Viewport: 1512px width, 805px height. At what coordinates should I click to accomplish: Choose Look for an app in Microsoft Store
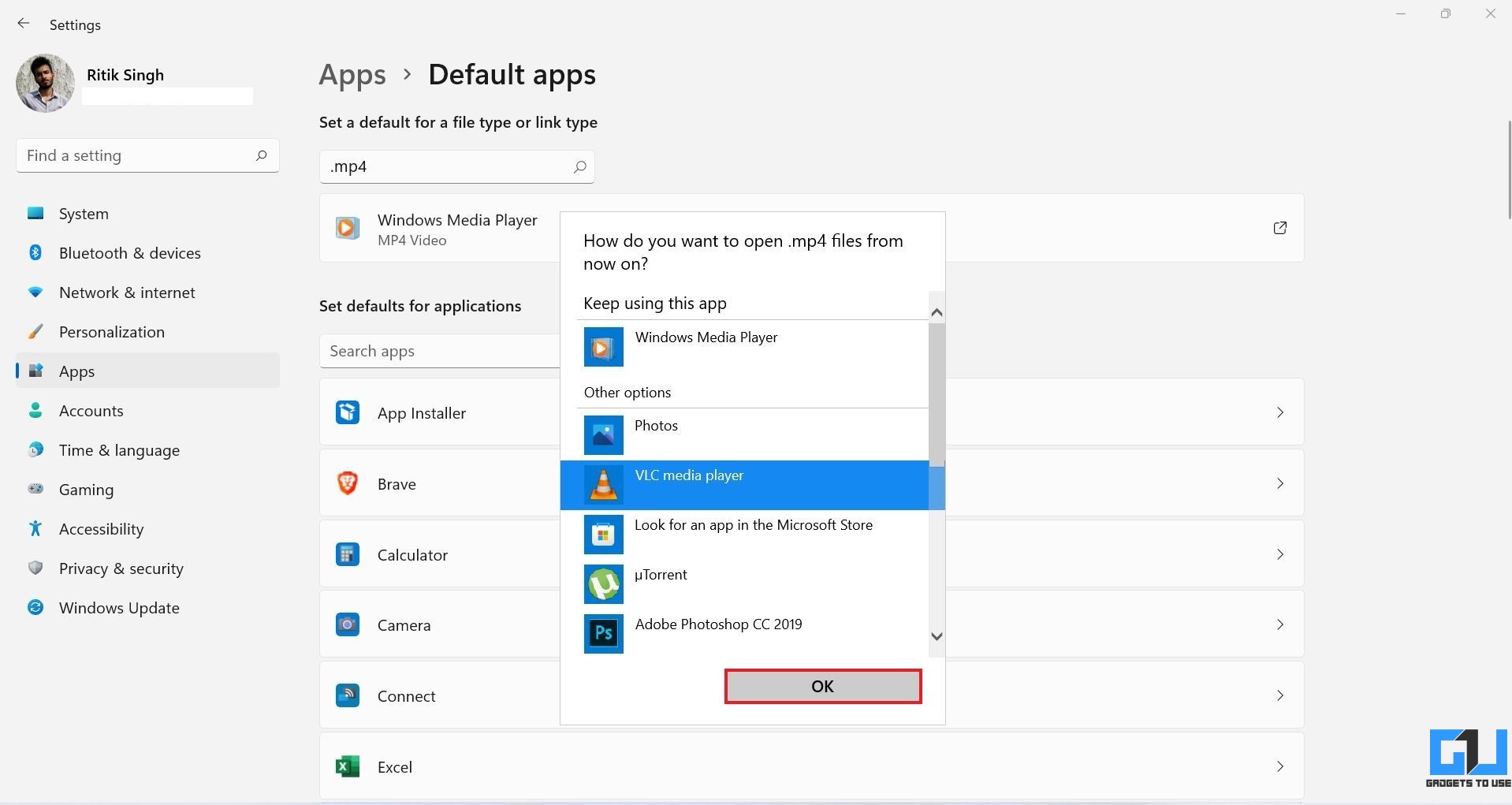tap(745, 535)
